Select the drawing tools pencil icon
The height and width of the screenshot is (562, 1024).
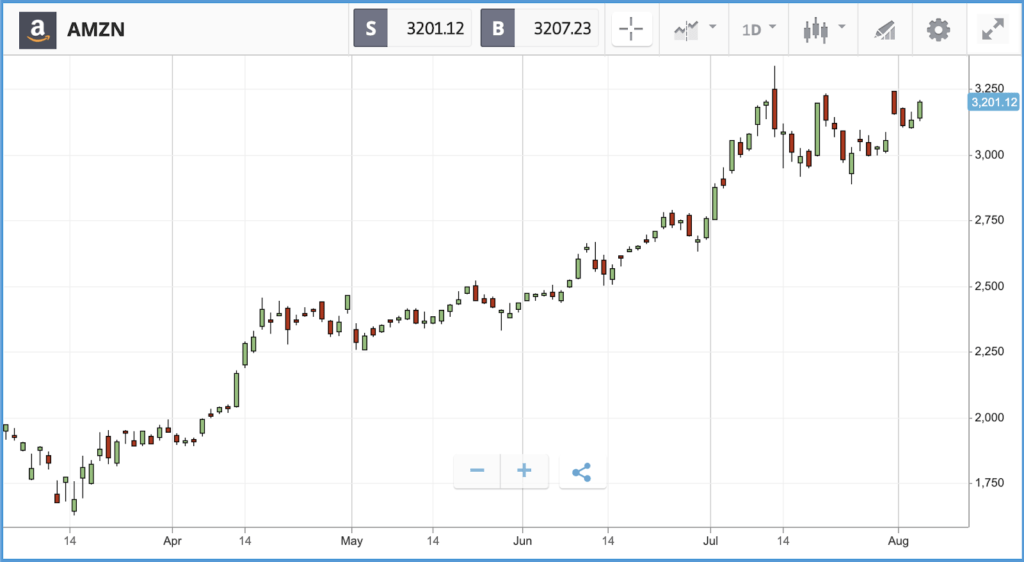point(884,30)
